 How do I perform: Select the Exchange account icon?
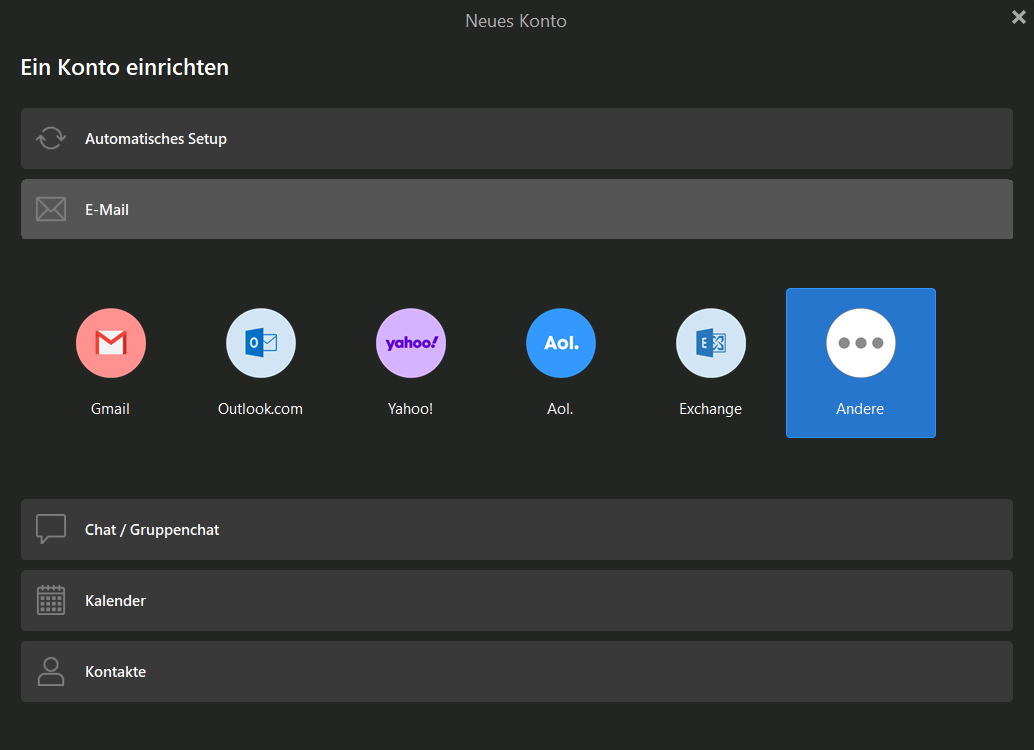[711, 343]
